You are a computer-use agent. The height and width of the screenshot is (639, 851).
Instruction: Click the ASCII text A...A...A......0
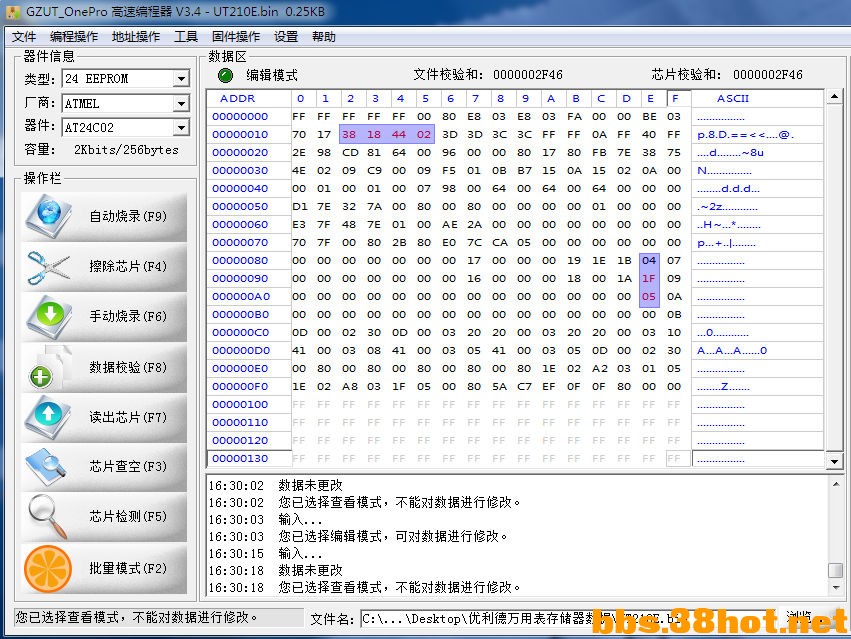(732, 351)
